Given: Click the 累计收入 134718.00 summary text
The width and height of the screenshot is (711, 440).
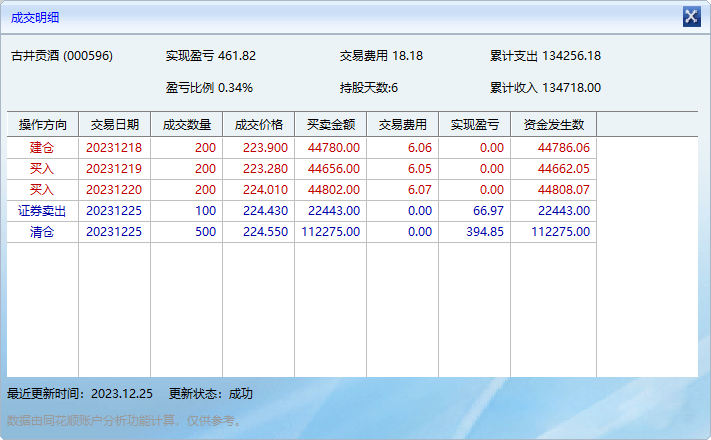Looking at the screenshot, I should pyautogui.click(x=545, y=87).
